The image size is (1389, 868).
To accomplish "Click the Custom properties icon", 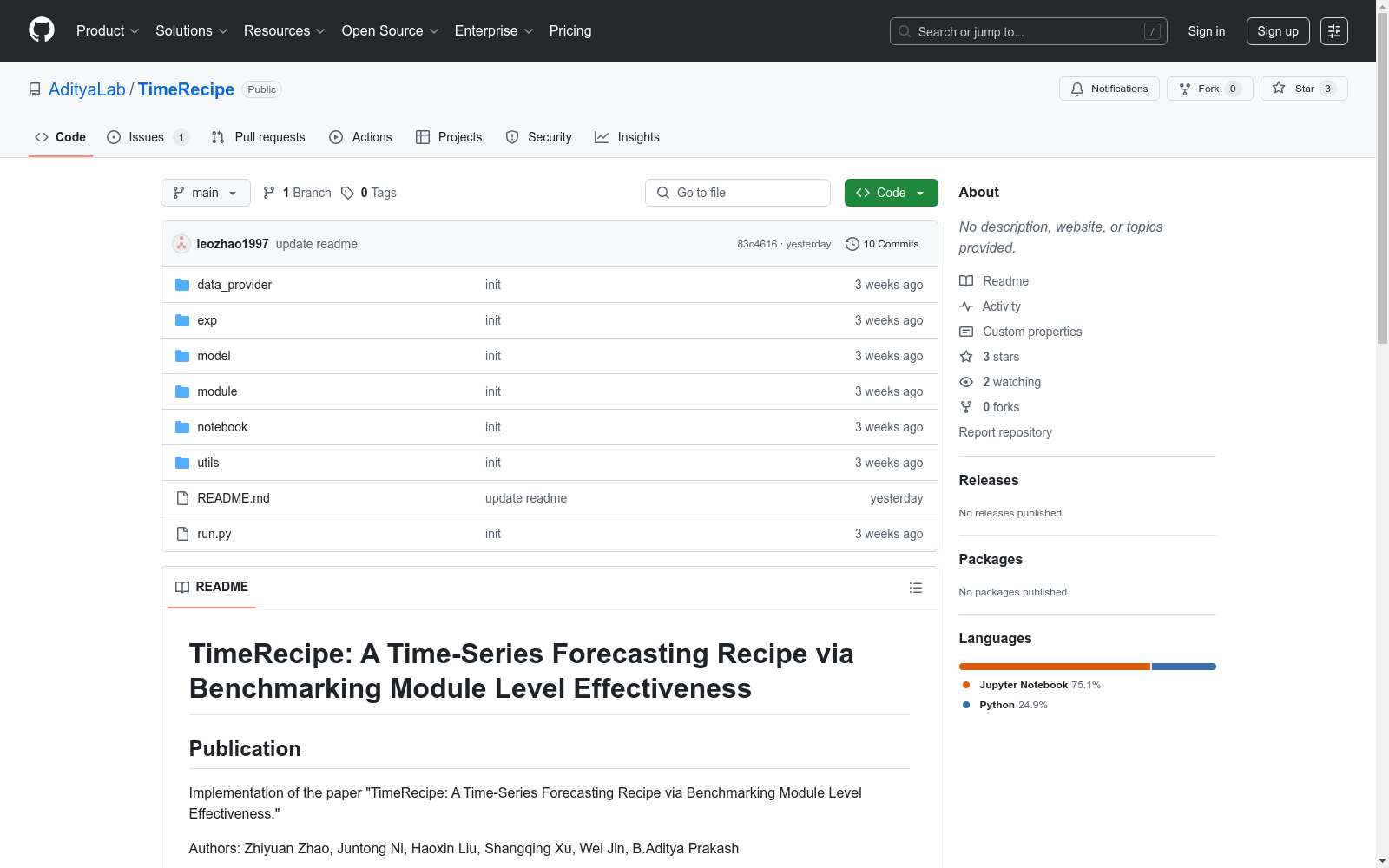I will coord(966,332).
